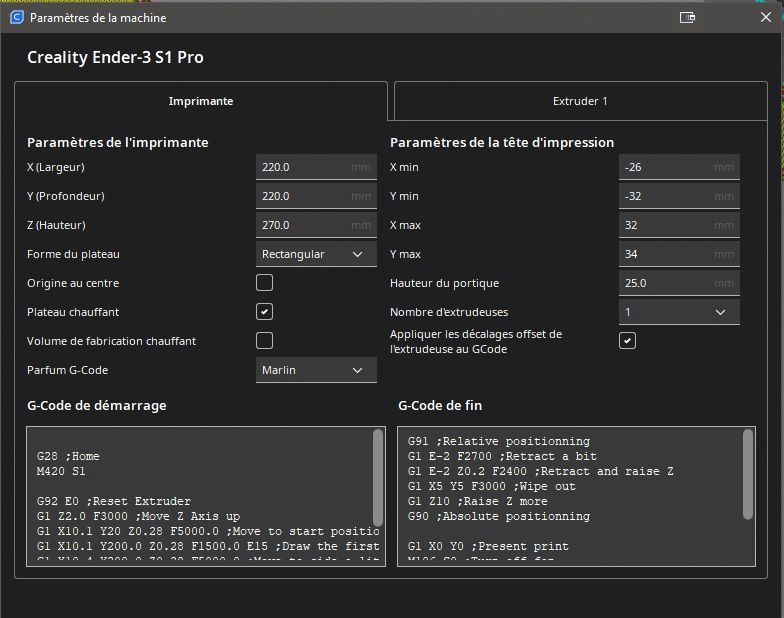This screenshot has height=618, width=784.
Task: Click the Hauteur du portique input field
Action: click(679, 283)
